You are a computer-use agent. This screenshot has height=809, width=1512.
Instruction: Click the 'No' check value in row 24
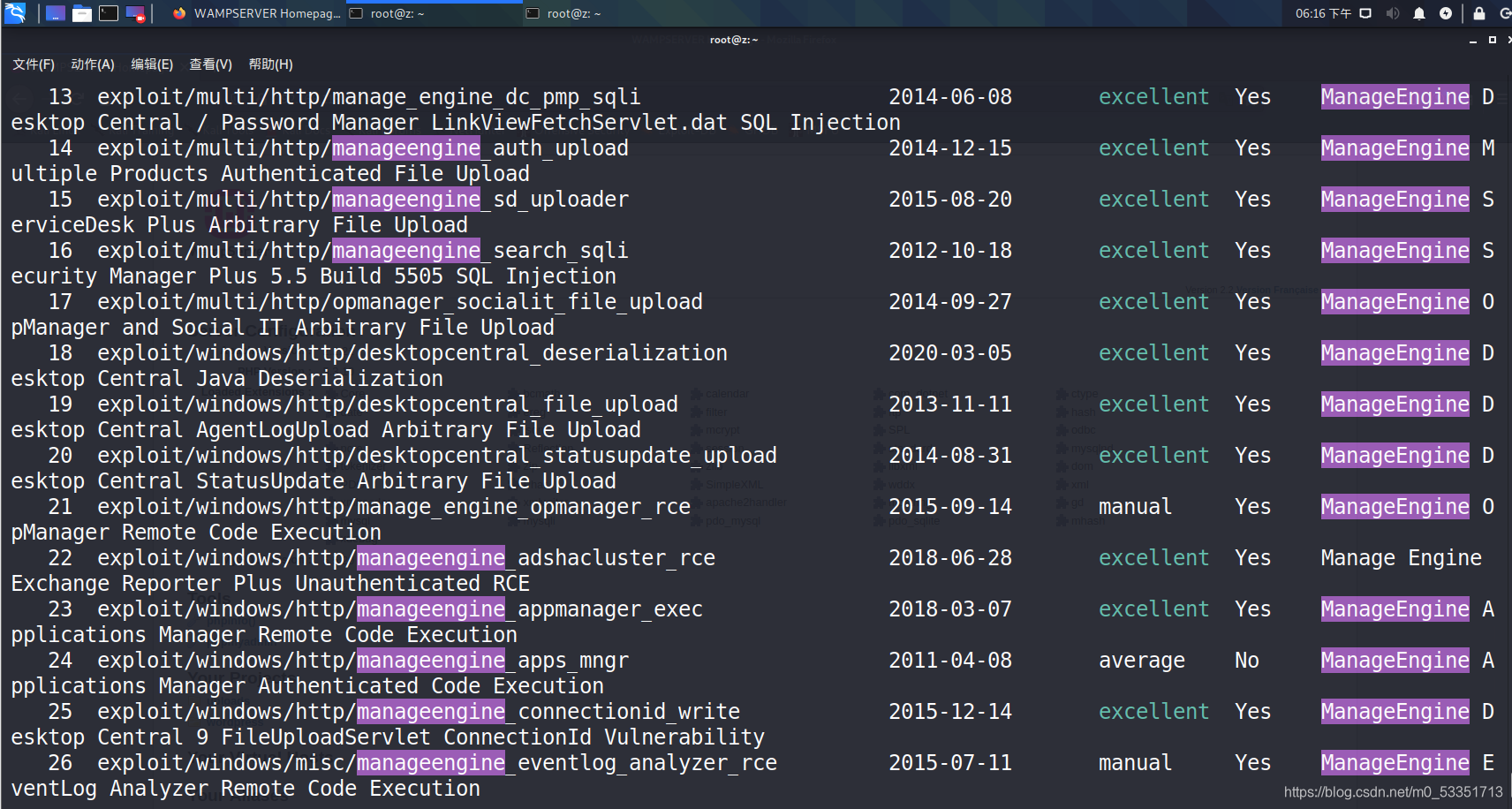(x=1247, y=660)
